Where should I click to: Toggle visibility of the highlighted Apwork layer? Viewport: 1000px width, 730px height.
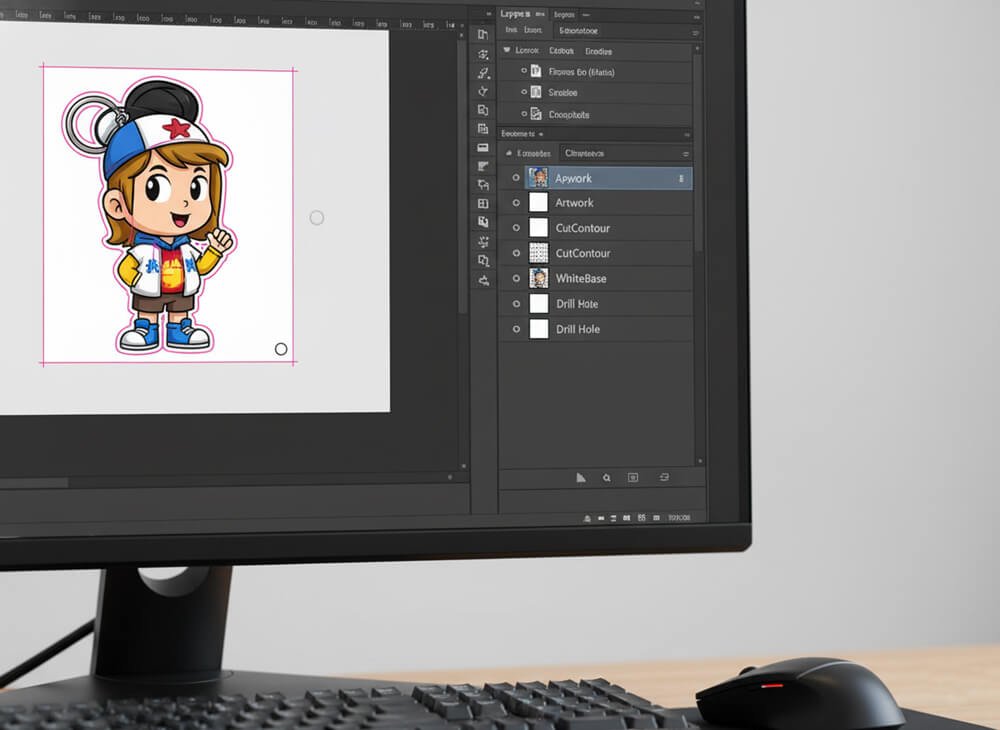(x=516, y=178)
